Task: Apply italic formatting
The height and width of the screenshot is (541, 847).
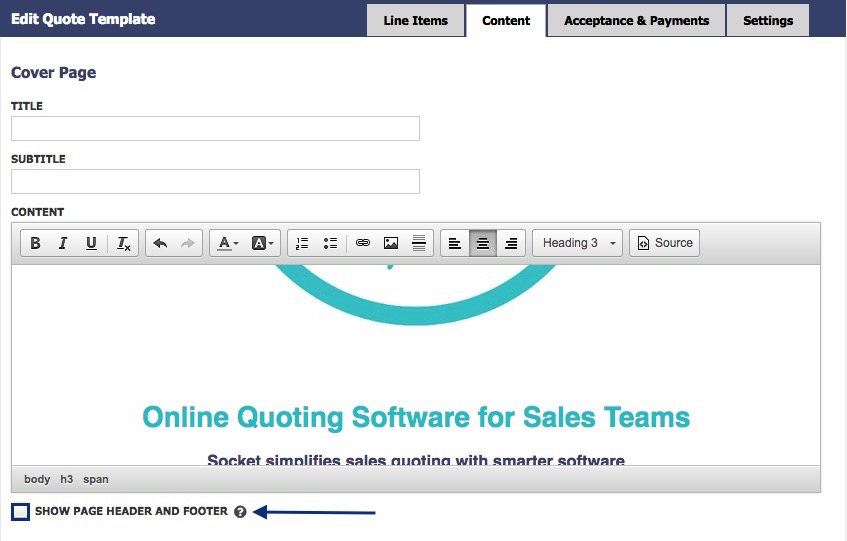Action: (x=63, y=243)
